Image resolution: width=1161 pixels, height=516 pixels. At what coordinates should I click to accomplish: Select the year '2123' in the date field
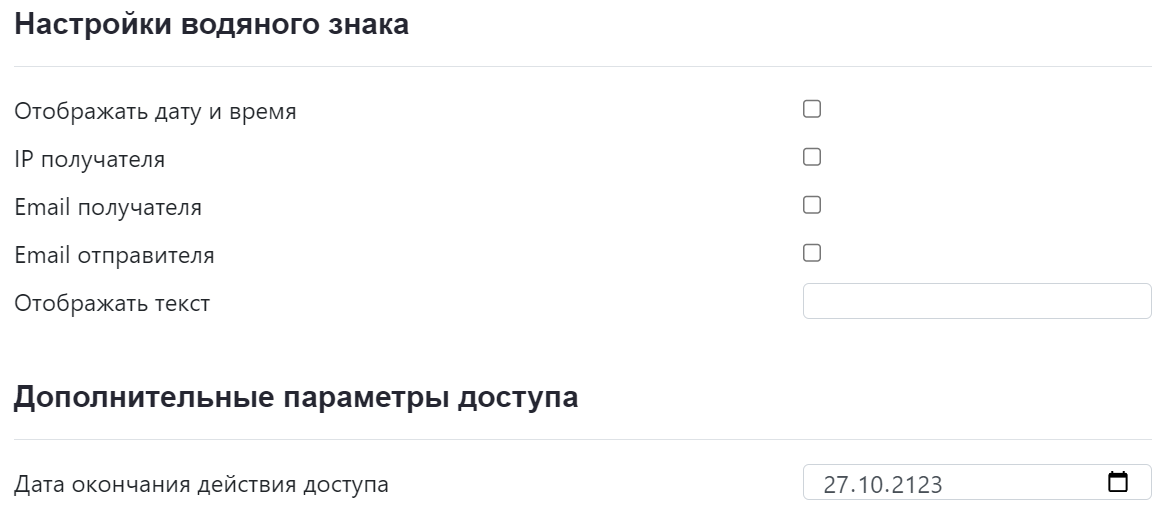coord(915,486)
